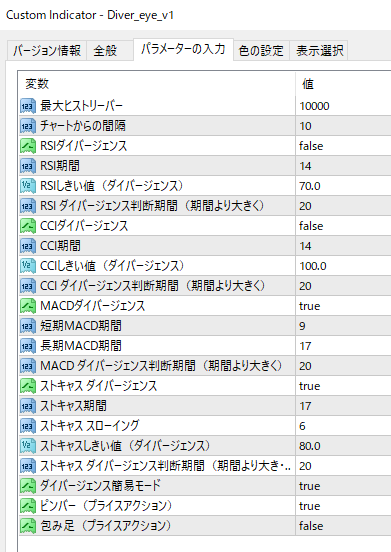Click the integer icon beside 最大ヒストリーバー

coord(28,106)
